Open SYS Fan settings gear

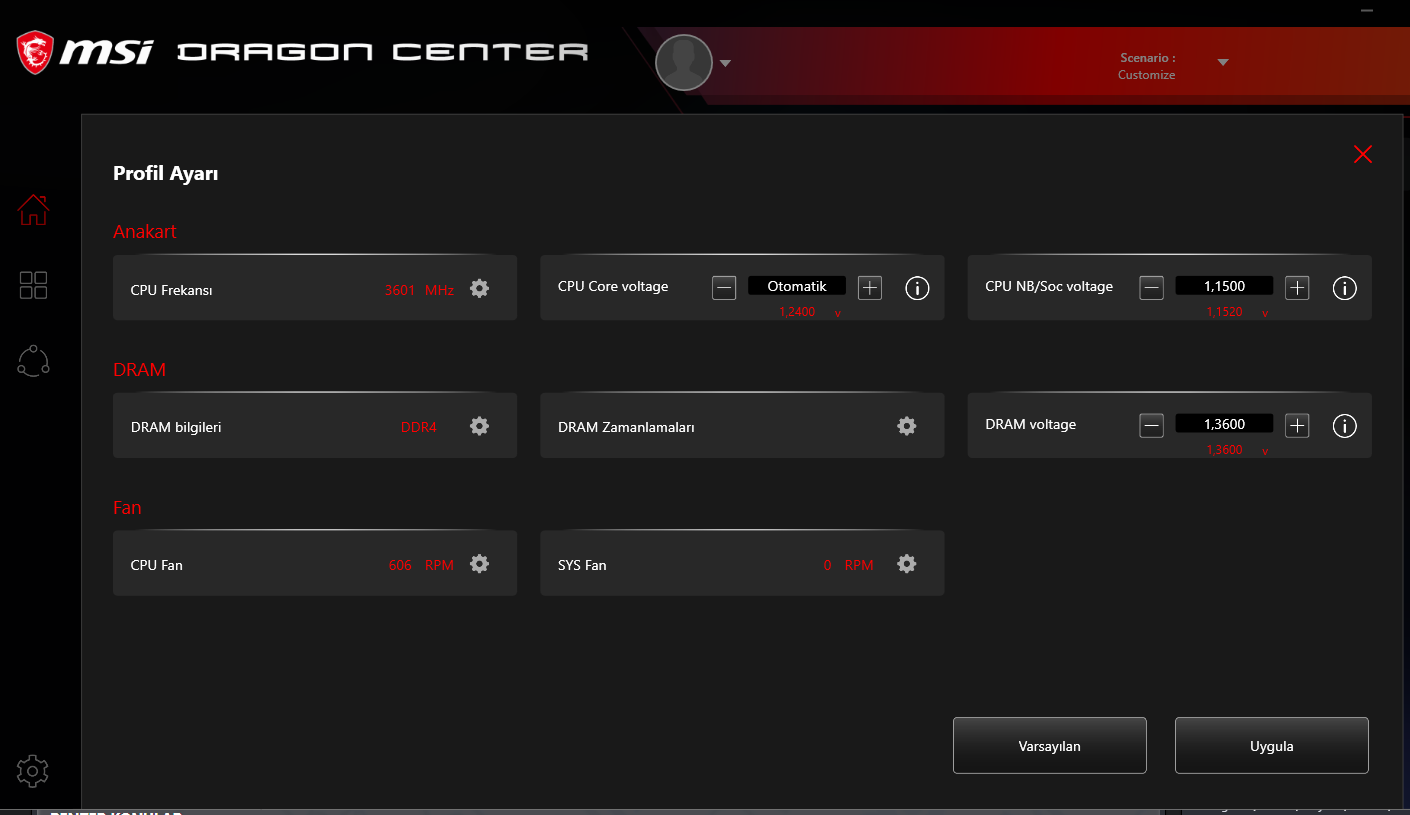907,564
